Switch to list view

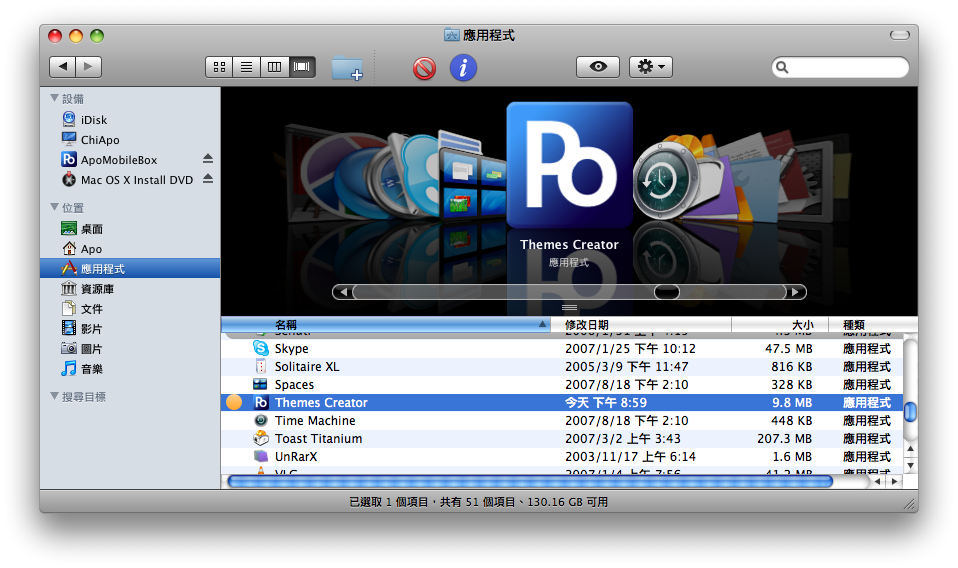click(246, 67)
